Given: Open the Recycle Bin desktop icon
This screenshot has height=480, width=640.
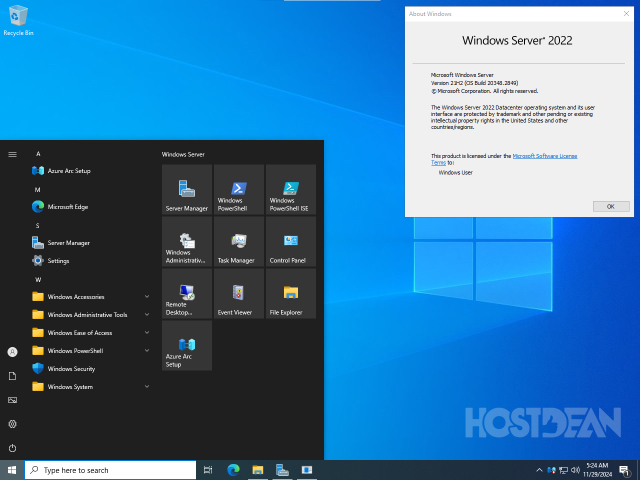Looking at the screenshot, I should (x=18, y=20).
